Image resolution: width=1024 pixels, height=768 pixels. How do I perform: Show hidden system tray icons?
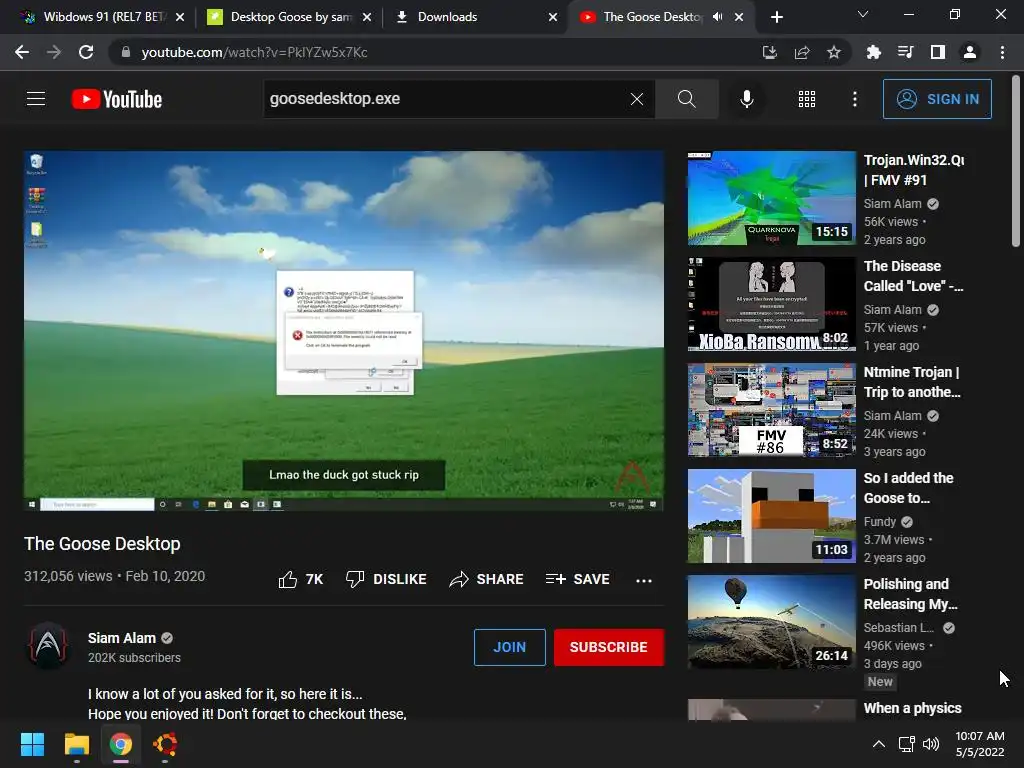[x=879, y=744]
